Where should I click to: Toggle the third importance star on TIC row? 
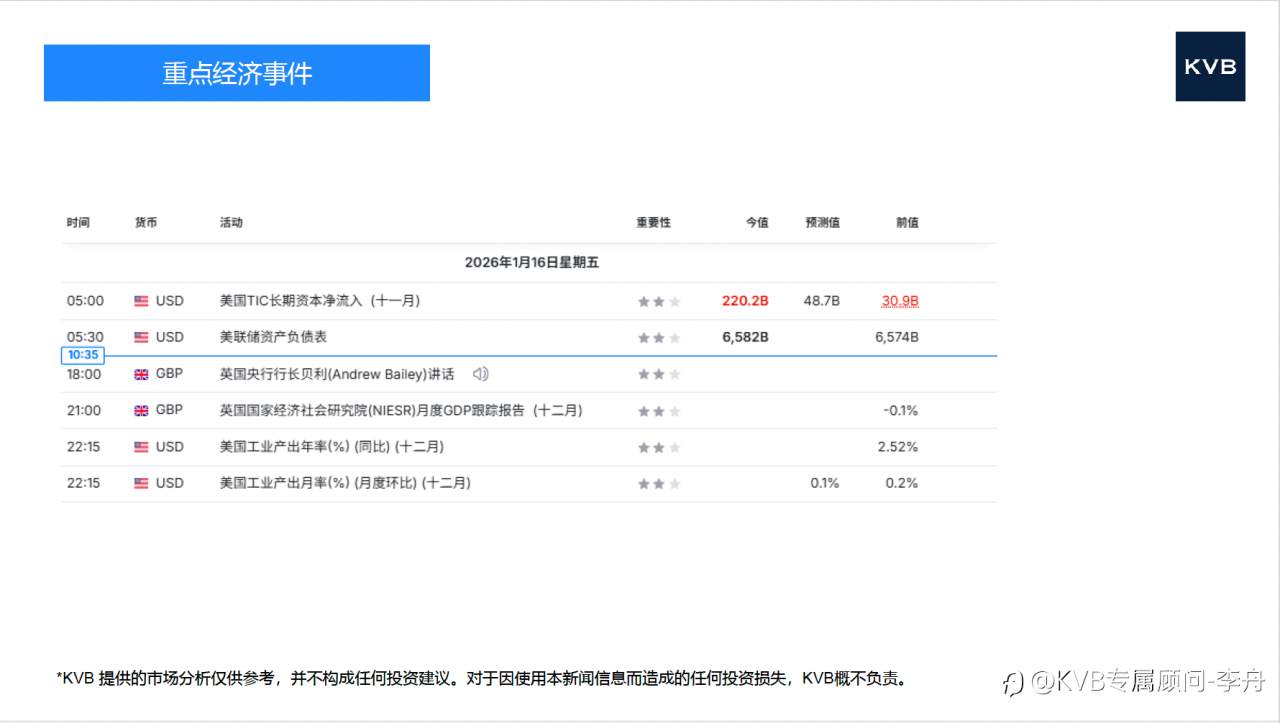coord(673,300)
